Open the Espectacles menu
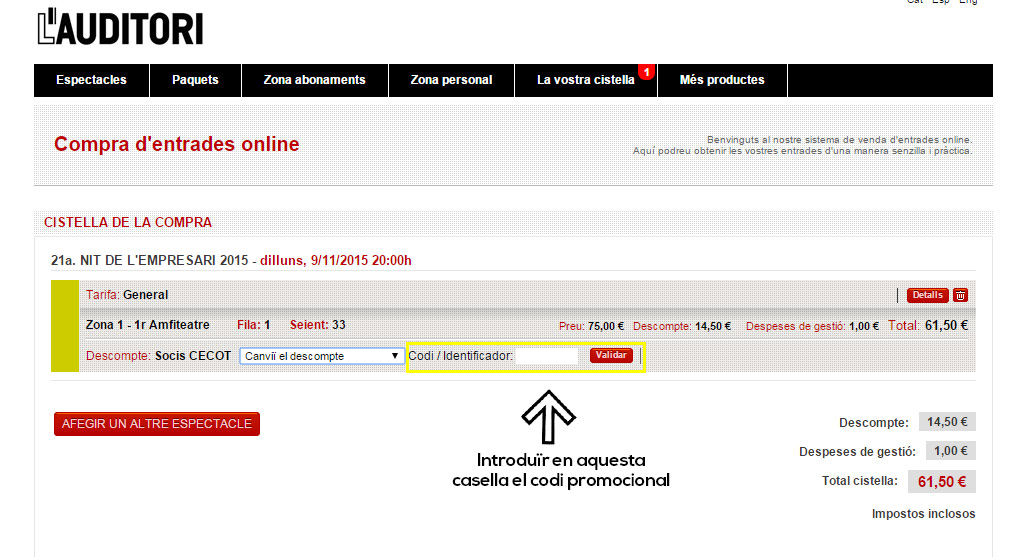1017x557 pixels. pos(91,80)
